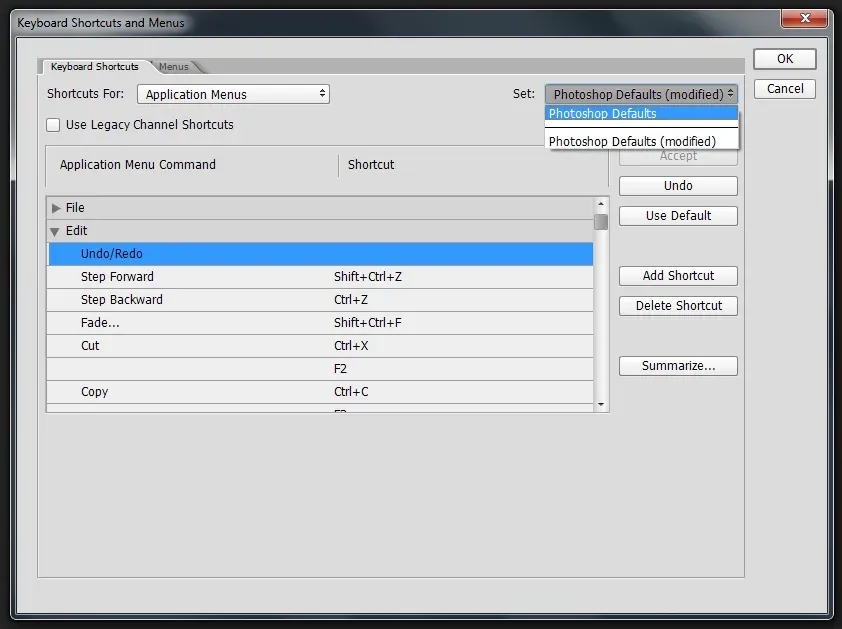Image resolution: width=842 pixels, height=629 pixels.
Task: Click the F2 shortcut cell
Action: pyautogui.click(x=340, y=369)
